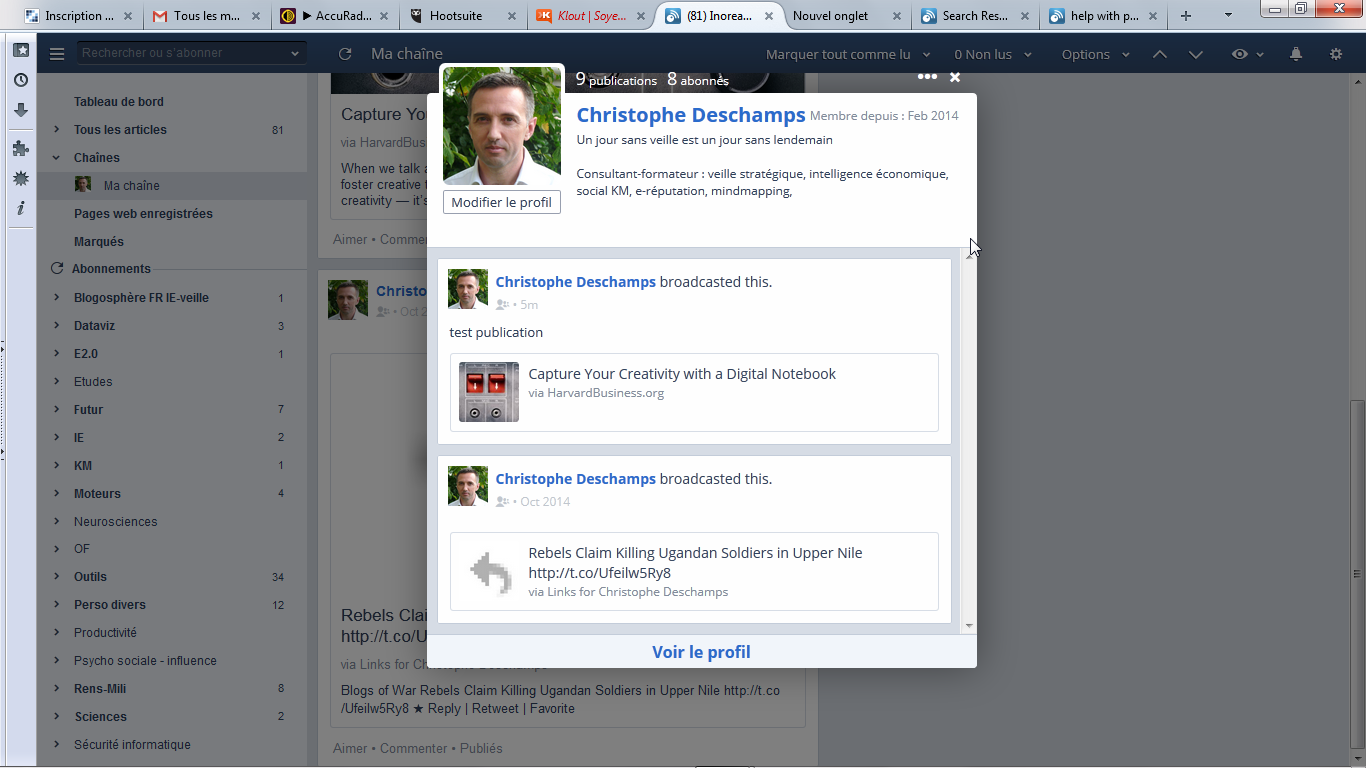Open the three-dots menu on profile popup
Screen dimensions: 1366x768
point(927,77)
